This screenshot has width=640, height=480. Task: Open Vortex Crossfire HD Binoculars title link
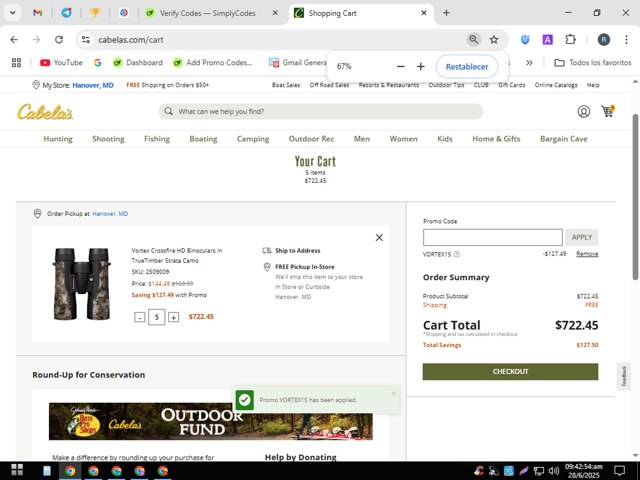[177, 256]
